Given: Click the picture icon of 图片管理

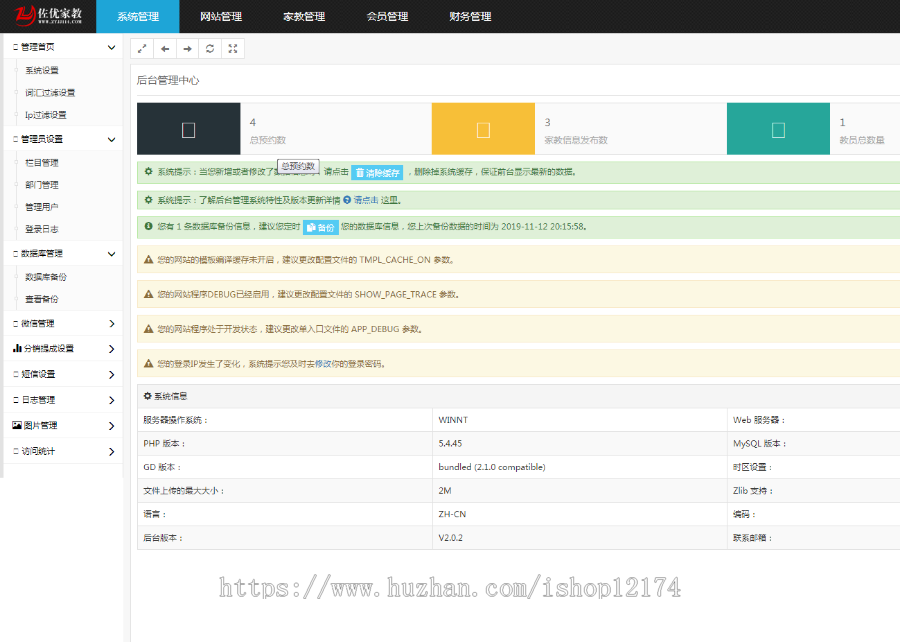Looking at the screenshot, I should click(x=17, y=425).
